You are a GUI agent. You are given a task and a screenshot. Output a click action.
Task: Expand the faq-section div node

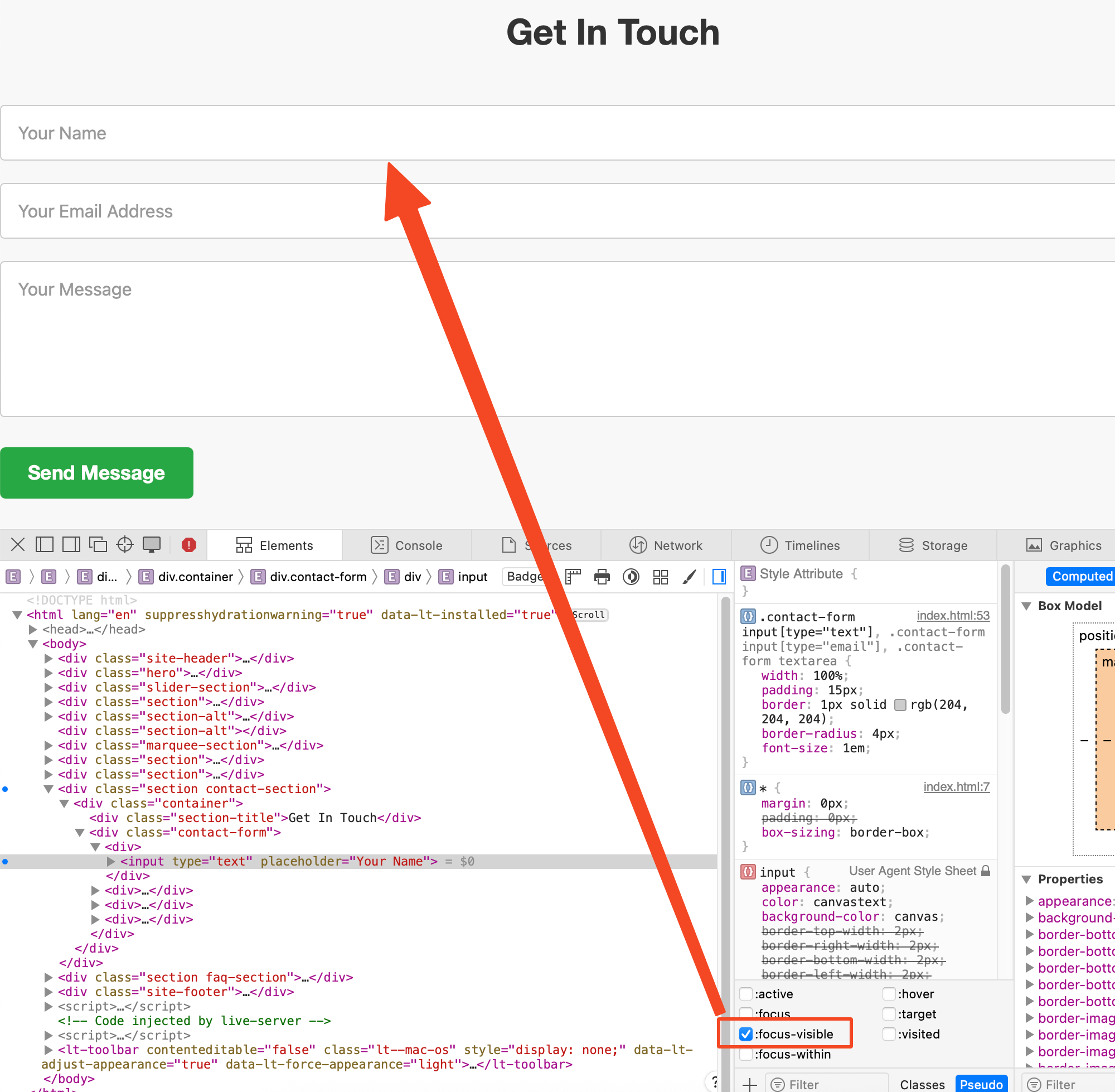click(49, 977)
